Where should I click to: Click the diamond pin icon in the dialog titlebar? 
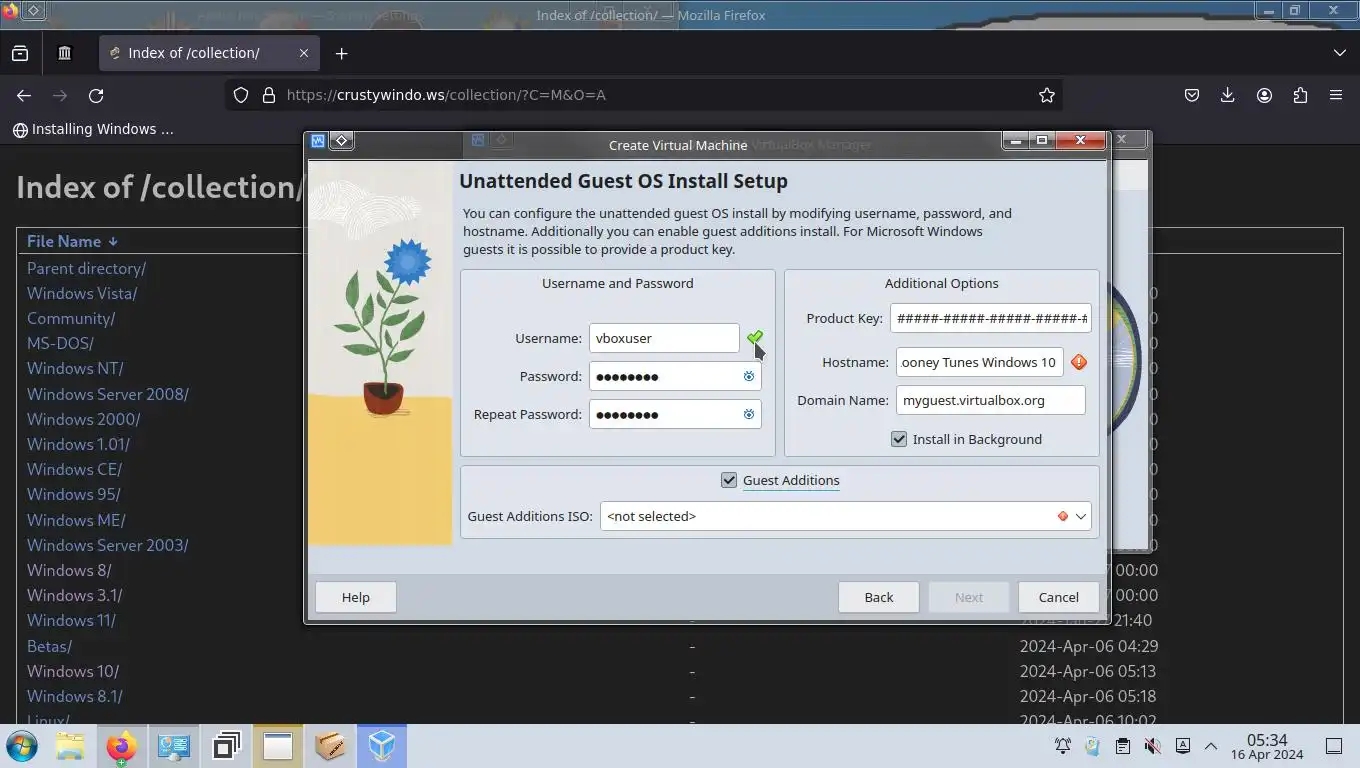[341, 141]
